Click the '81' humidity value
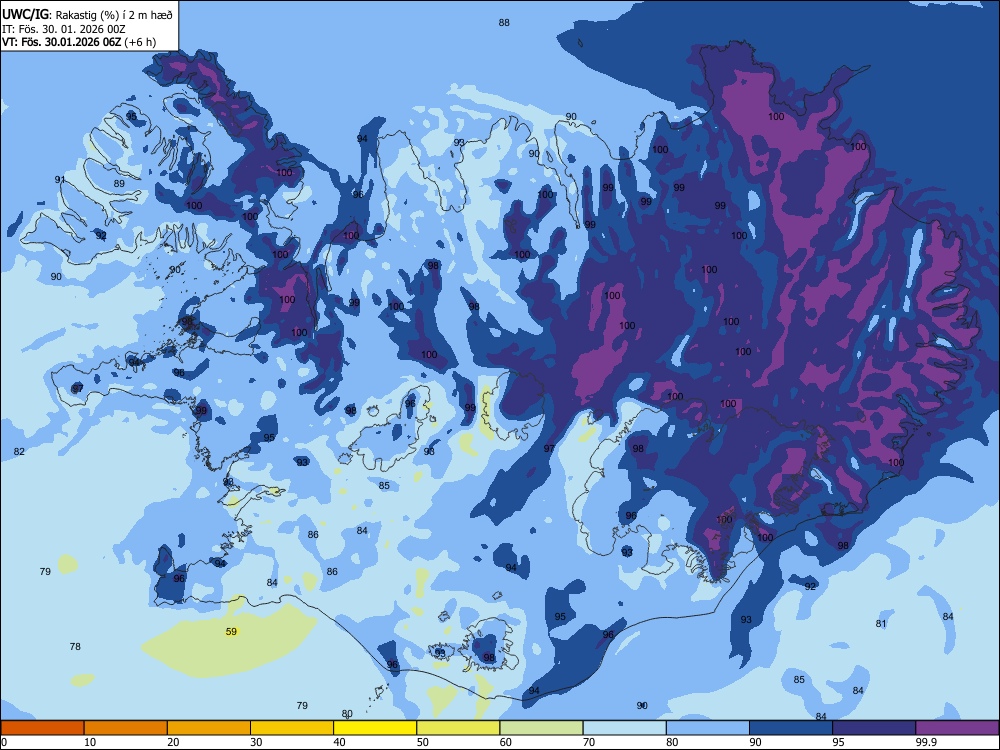This screenshot has width=1000, height=750. point(881,623)
